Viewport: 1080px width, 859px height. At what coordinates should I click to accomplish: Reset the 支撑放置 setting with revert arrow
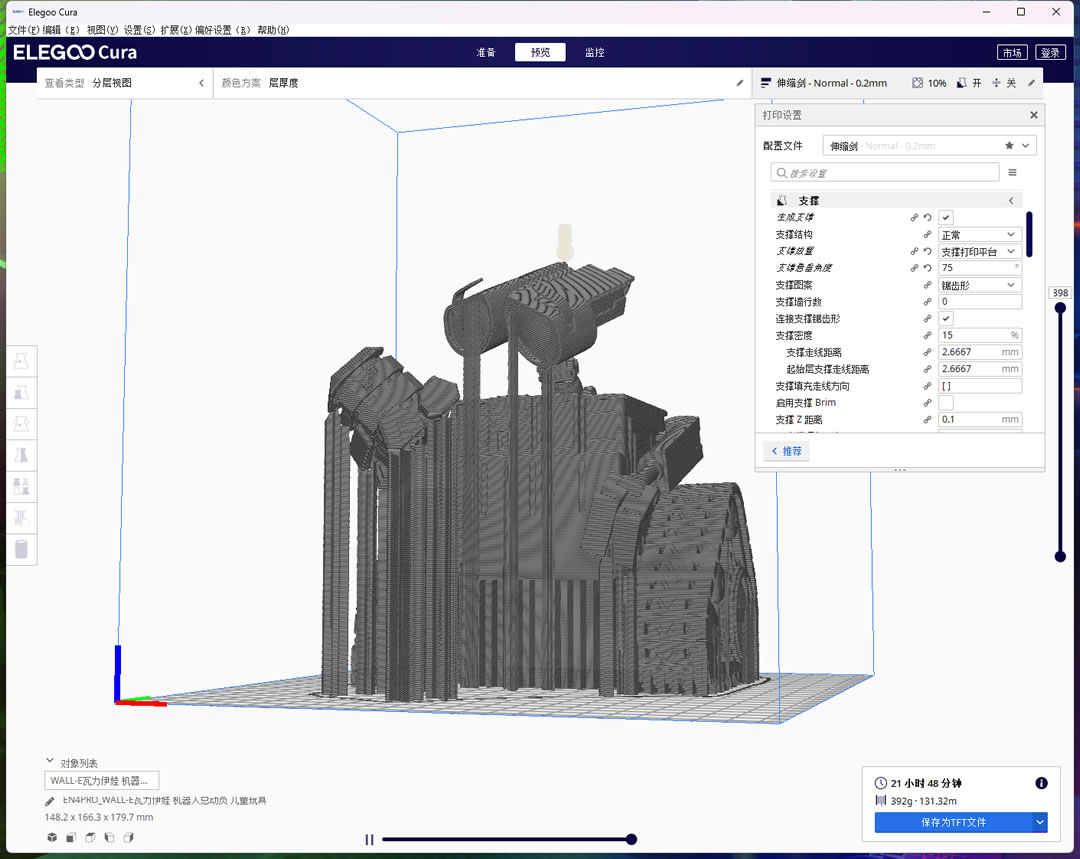928,251
